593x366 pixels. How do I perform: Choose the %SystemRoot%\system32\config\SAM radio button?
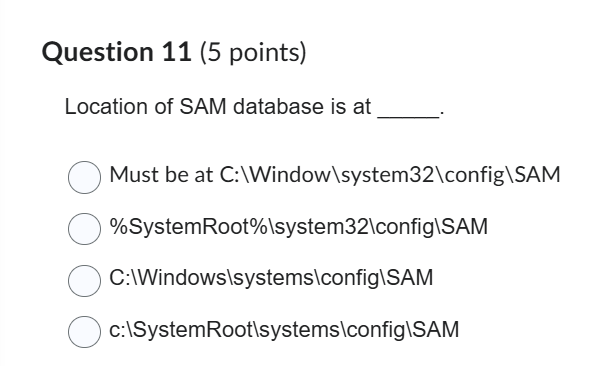pos(84,229)
